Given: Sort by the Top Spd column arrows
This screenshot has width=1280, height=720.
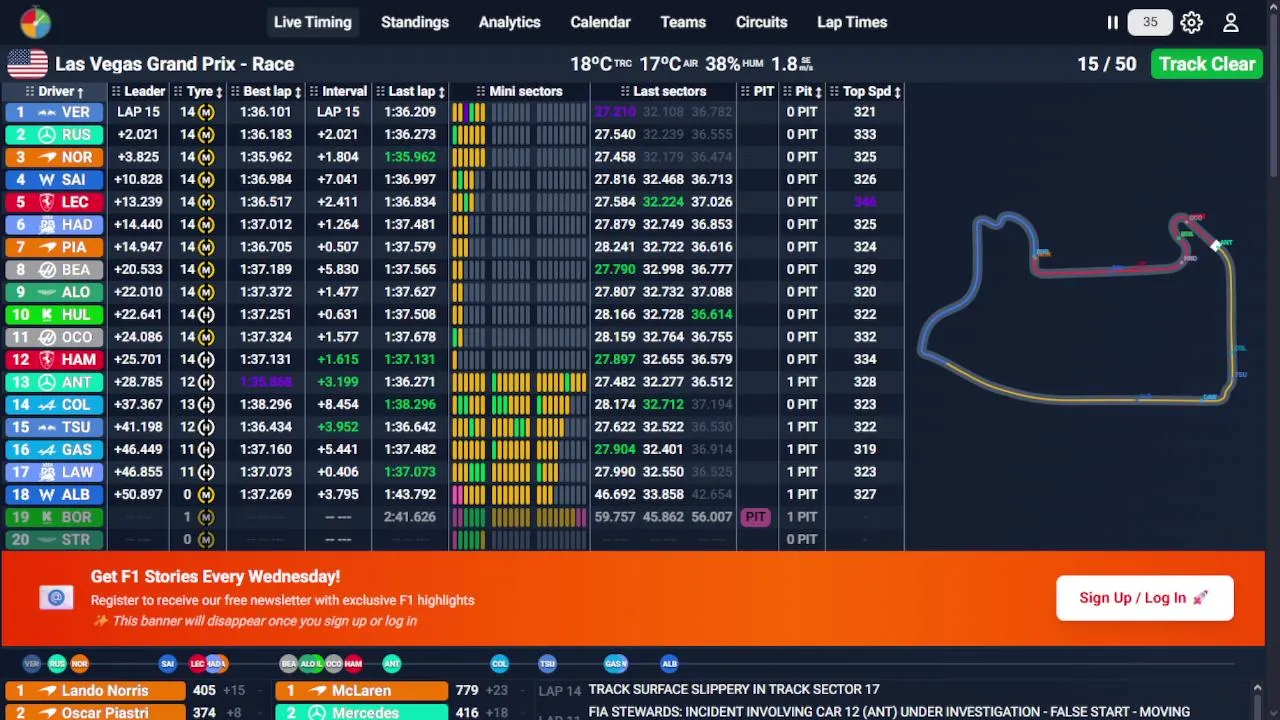Looking at the screenshot, I should pos(897,92).
